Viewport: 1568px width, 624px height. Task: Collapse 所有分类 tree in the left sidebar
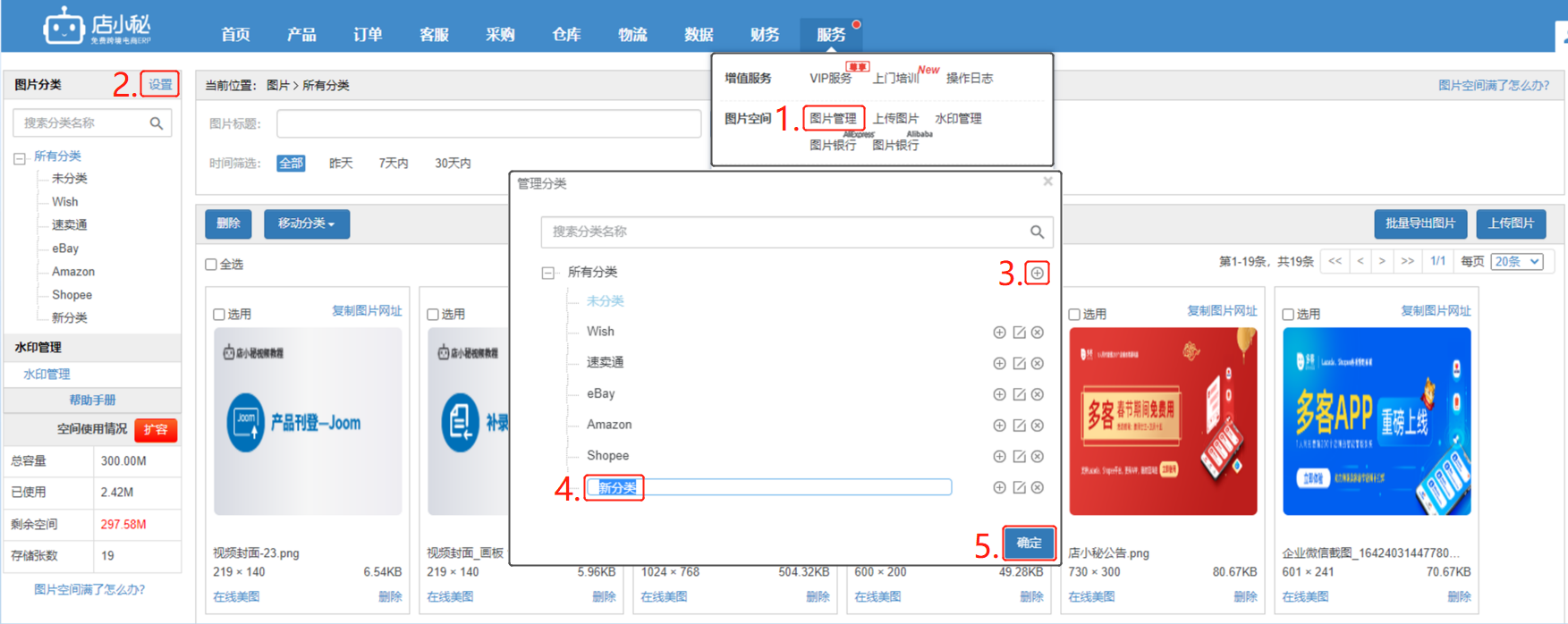20,159
